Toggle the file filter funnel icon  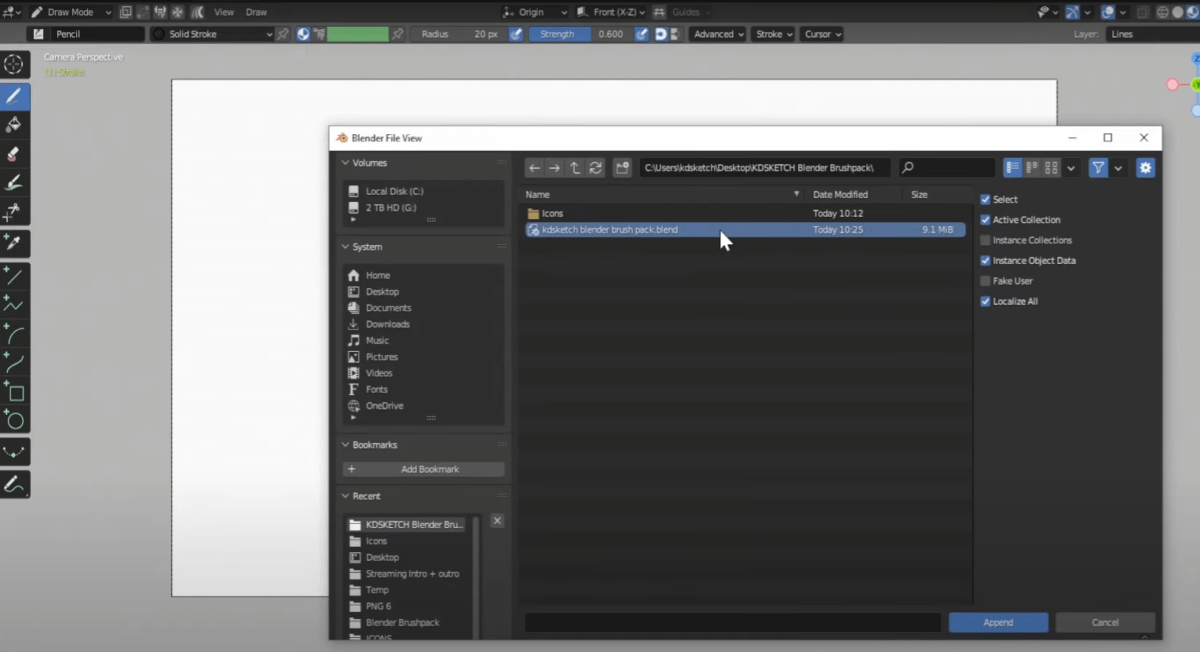coord(1098,168)
